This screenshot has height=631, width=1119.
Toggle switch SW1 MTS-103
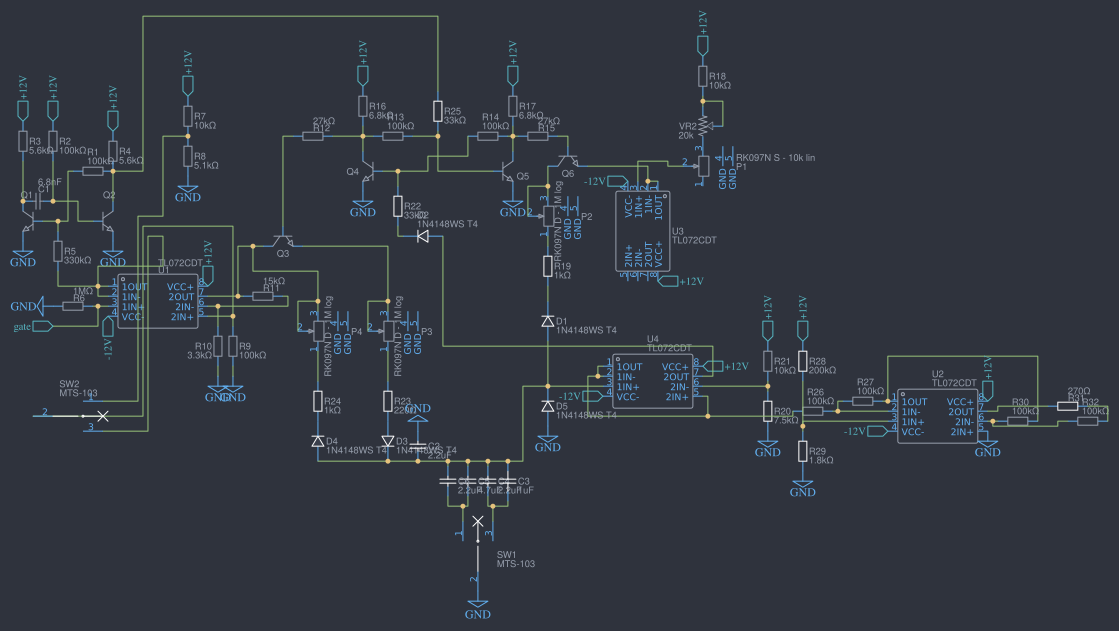478,524
